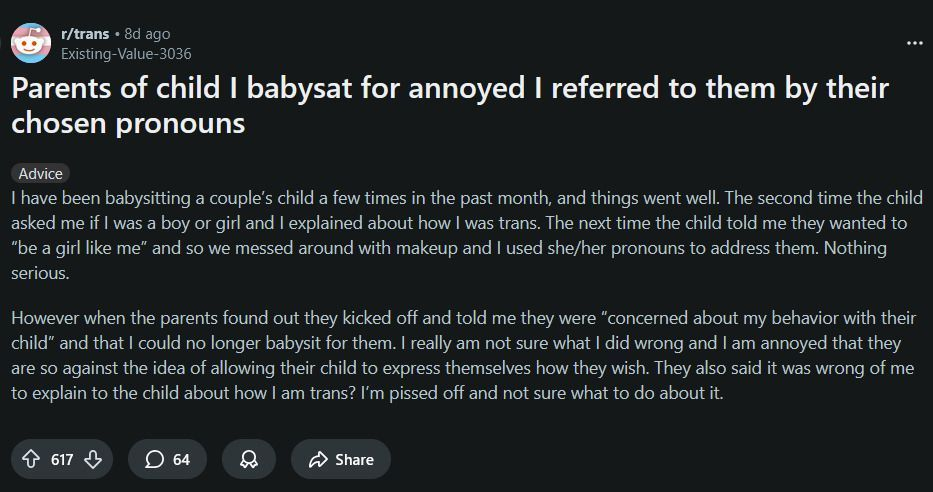This screenshot has height=492, width=933.
Task: Click the paragraph starting with "However"
Action: pyautogui.click(x=460, y=355)
